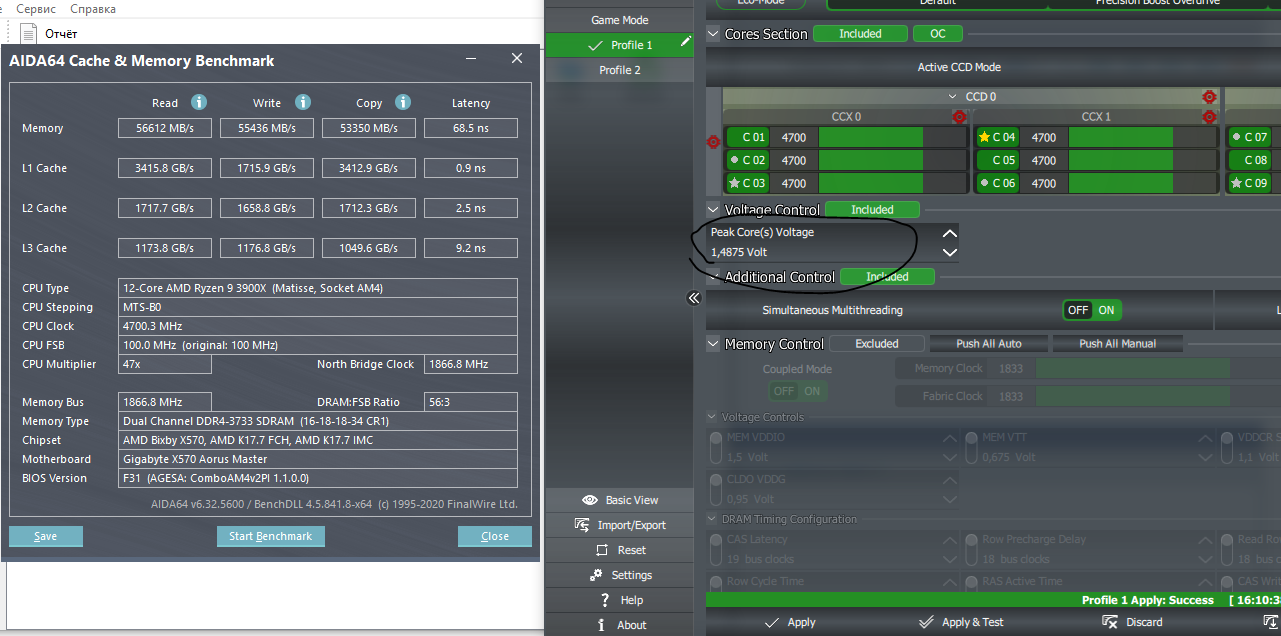The width and height of the screenshot is (1281, 636).
Task: Switch to Profile 2
Action: pos(619,70)
